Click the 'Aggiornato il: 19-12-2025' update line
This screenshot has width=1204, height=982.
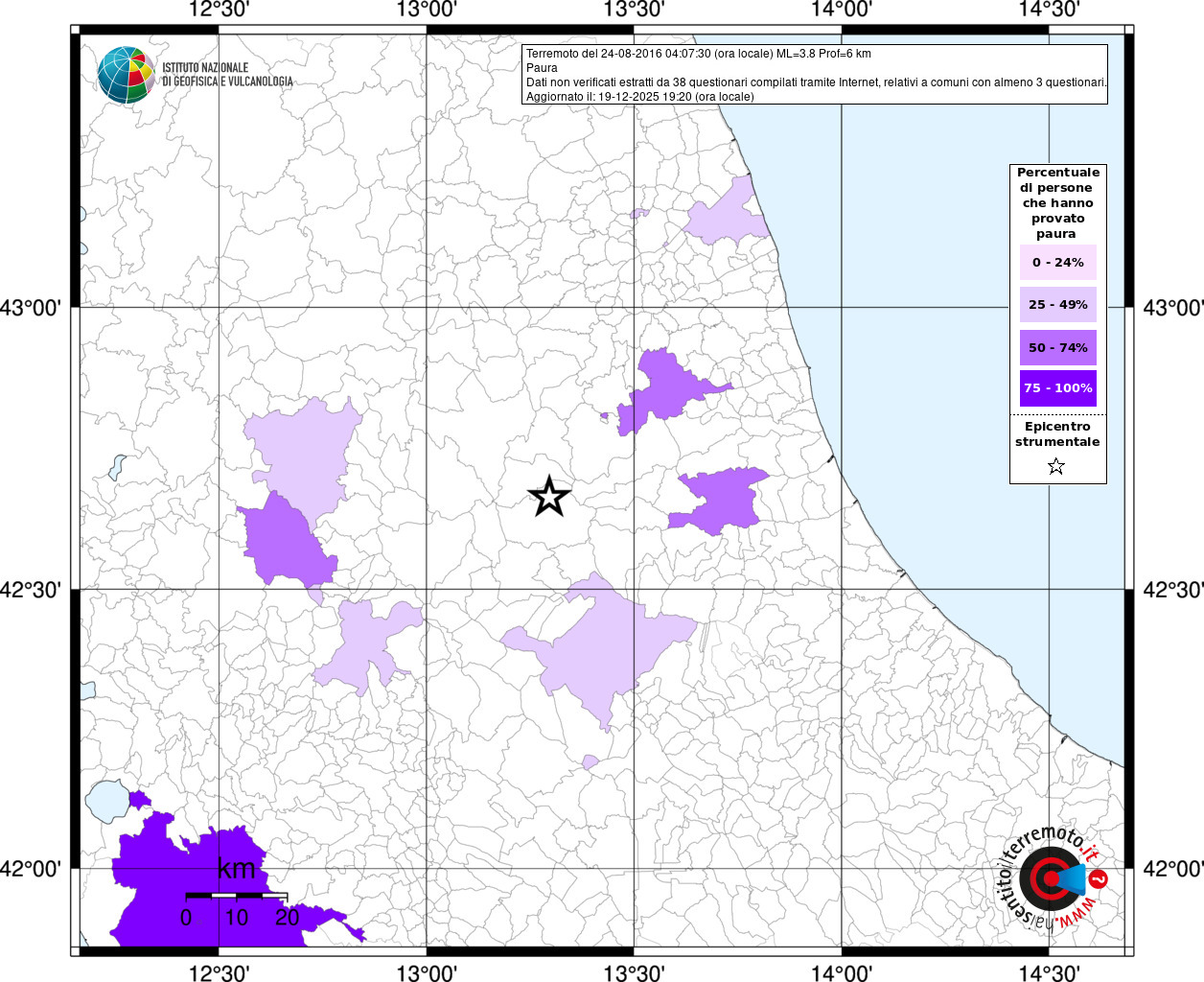click(639, 97)
